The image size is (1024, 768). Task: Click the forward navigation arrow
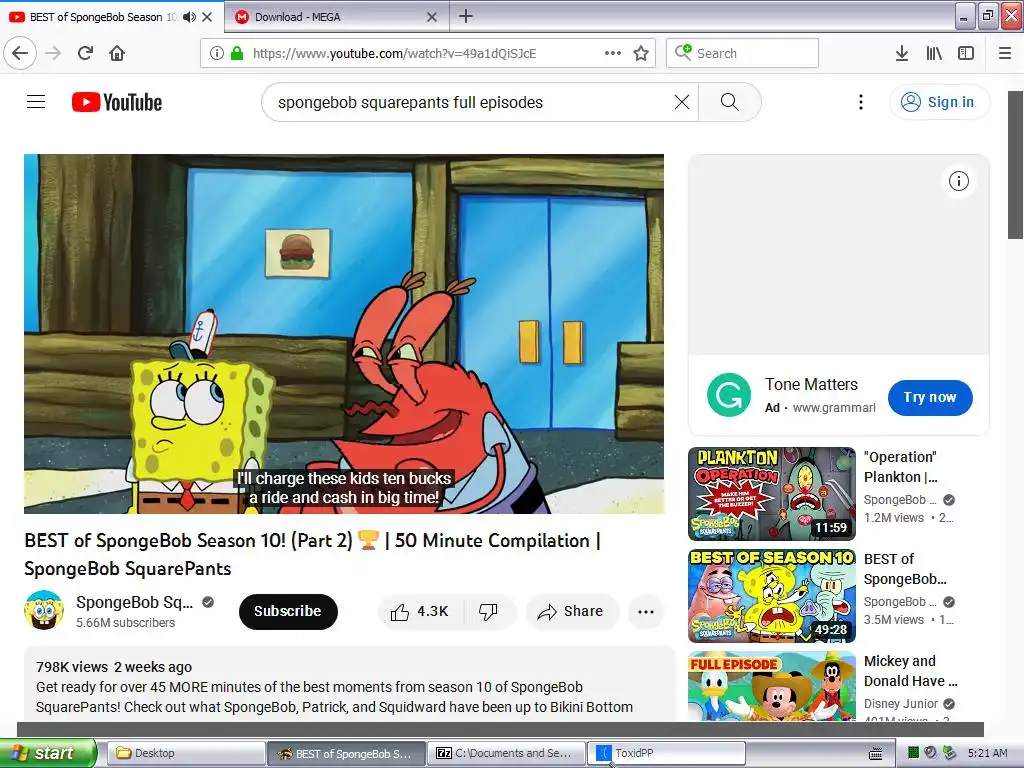click(53, 53)
